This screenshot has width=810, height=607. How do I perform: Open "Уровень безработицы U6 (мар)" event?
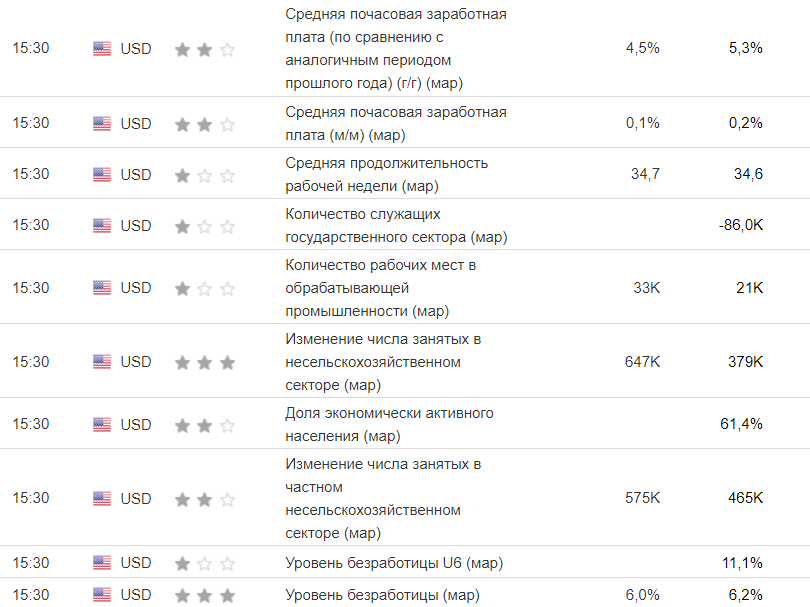394,563
